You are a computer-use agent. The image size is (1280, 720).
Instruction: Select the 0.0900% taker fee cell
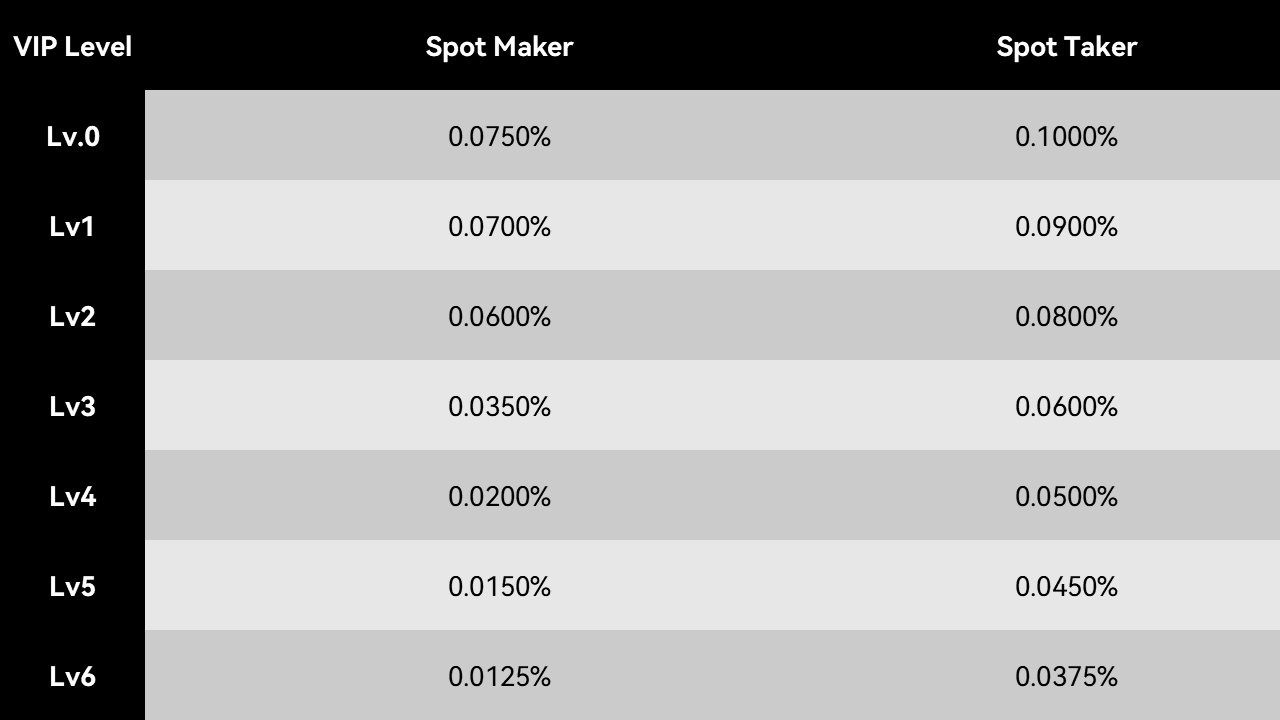(x=1066, y=226)
